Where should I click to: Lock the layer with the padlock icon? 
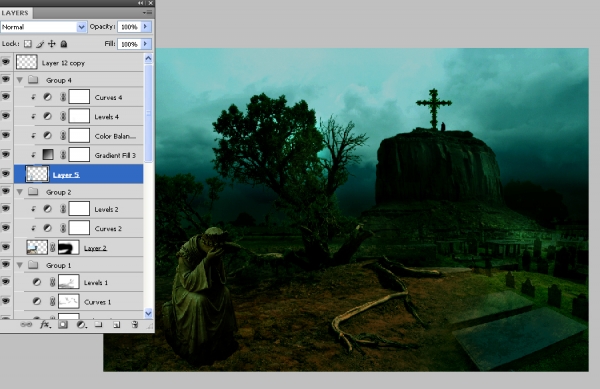tap(64, 44)
